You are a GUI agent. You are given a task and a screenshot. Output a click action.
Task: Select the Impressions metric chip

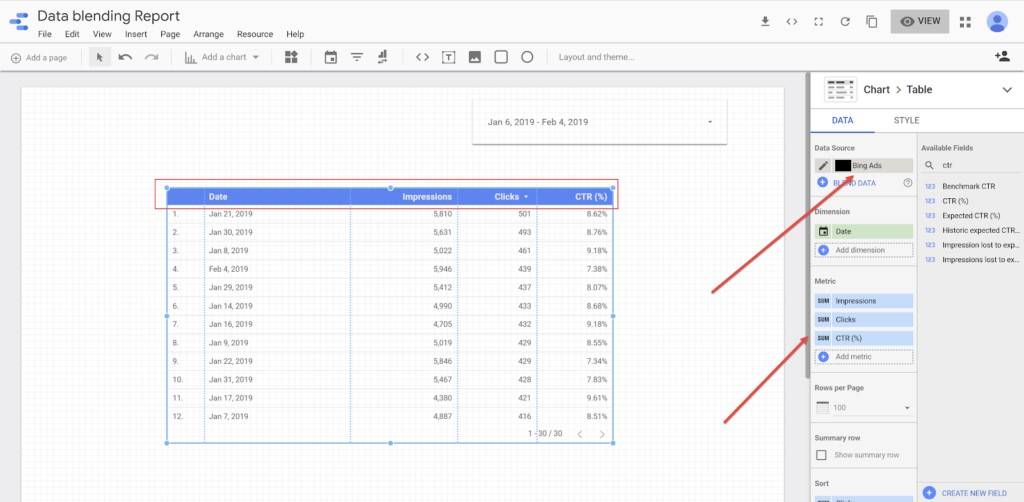click(x=863, y=302)
